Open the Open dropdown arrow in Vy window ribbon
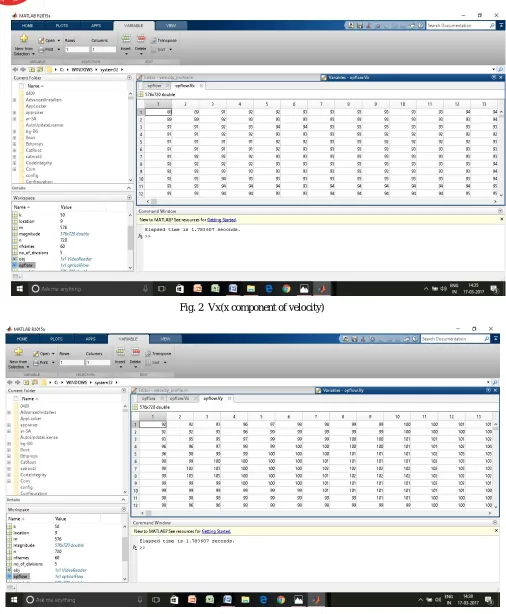The image size is (506, 614). click(x=53, y=354)
